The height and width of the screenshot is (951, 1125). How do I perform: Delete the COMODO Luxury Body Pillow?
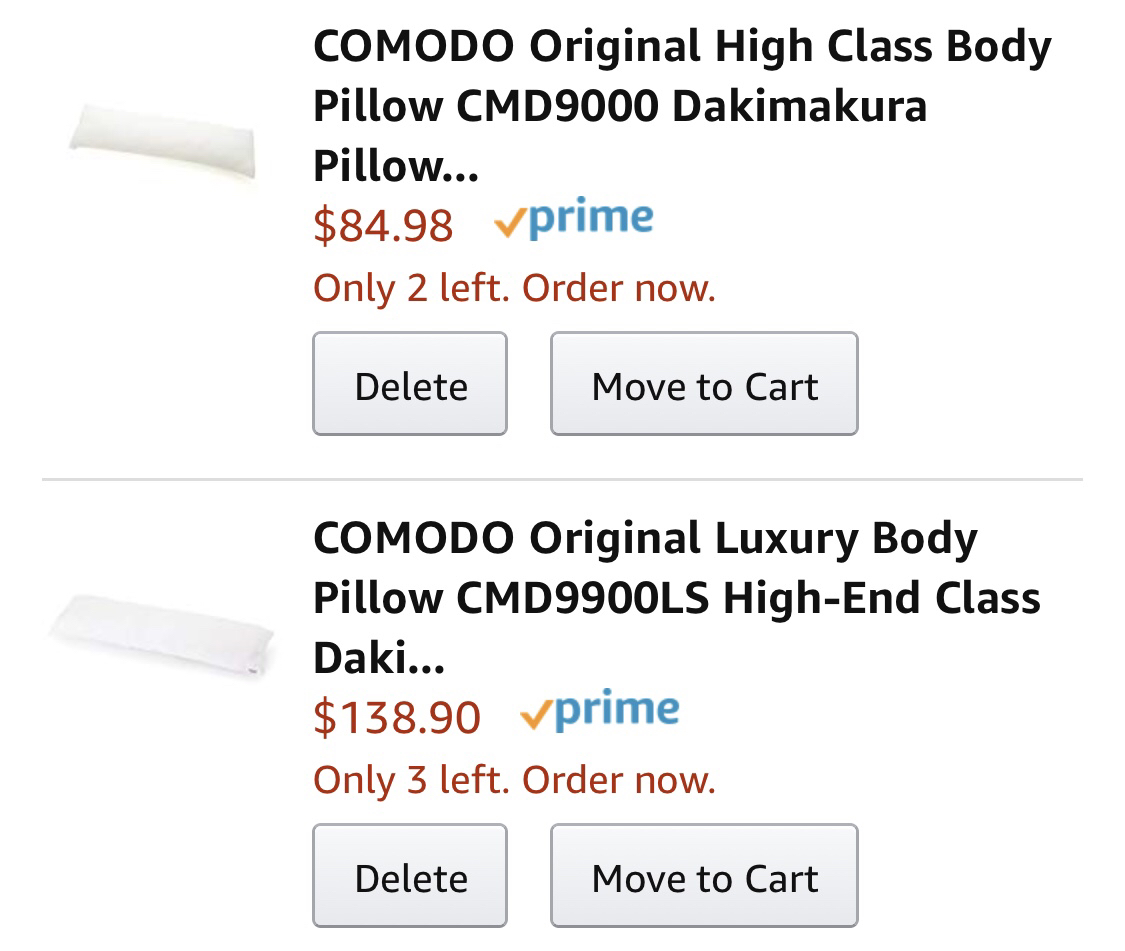pyautogui.click(x=410, y=877)
